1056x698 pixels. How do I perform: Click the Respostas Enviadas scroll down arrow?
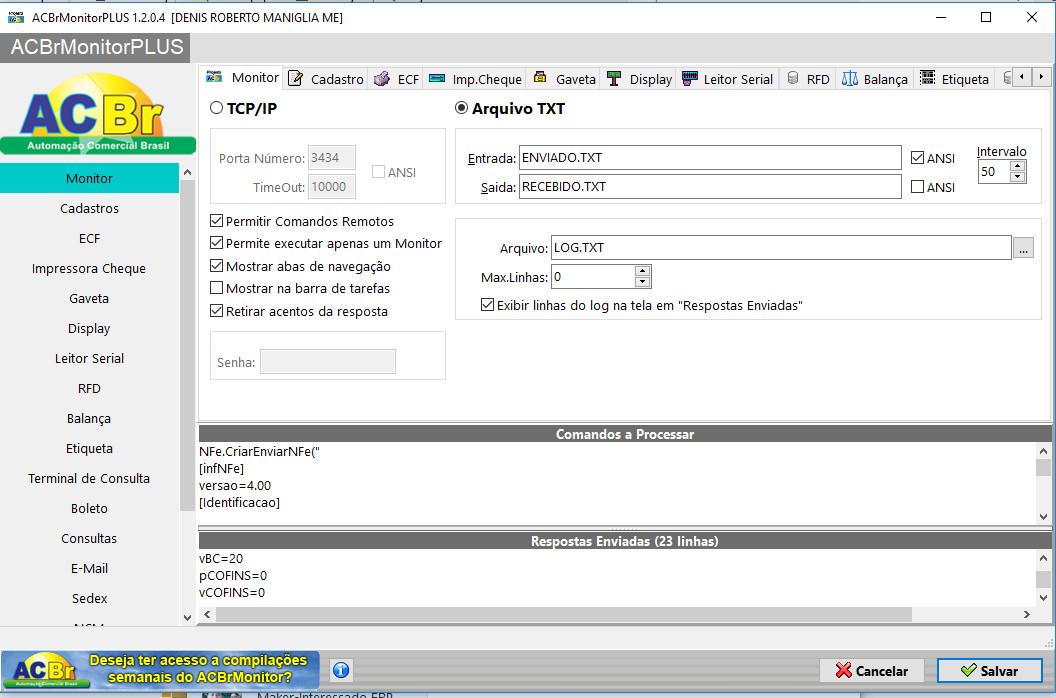1043,597
